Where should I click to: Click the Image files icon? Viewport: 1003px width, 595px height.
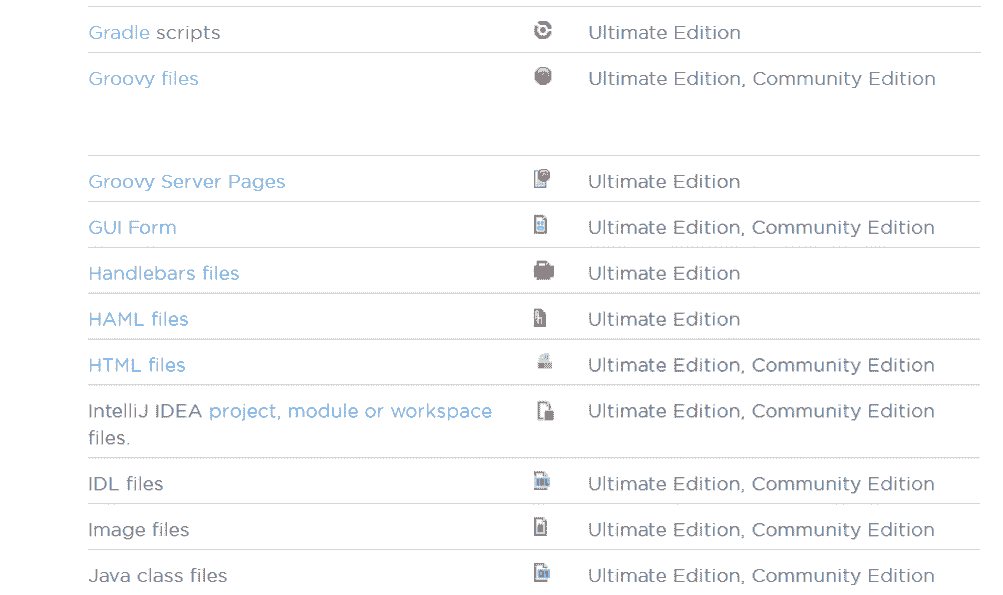click(x=541, y=528)
